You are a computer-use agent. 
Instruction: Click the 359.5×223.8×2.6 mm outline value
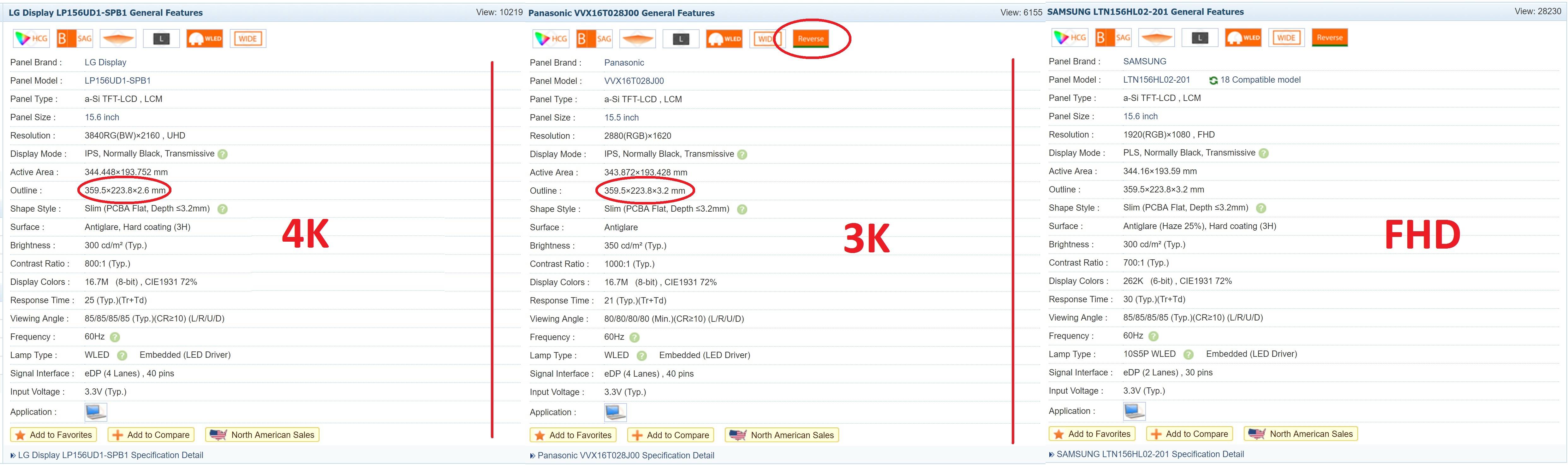[x=125, y=191]
